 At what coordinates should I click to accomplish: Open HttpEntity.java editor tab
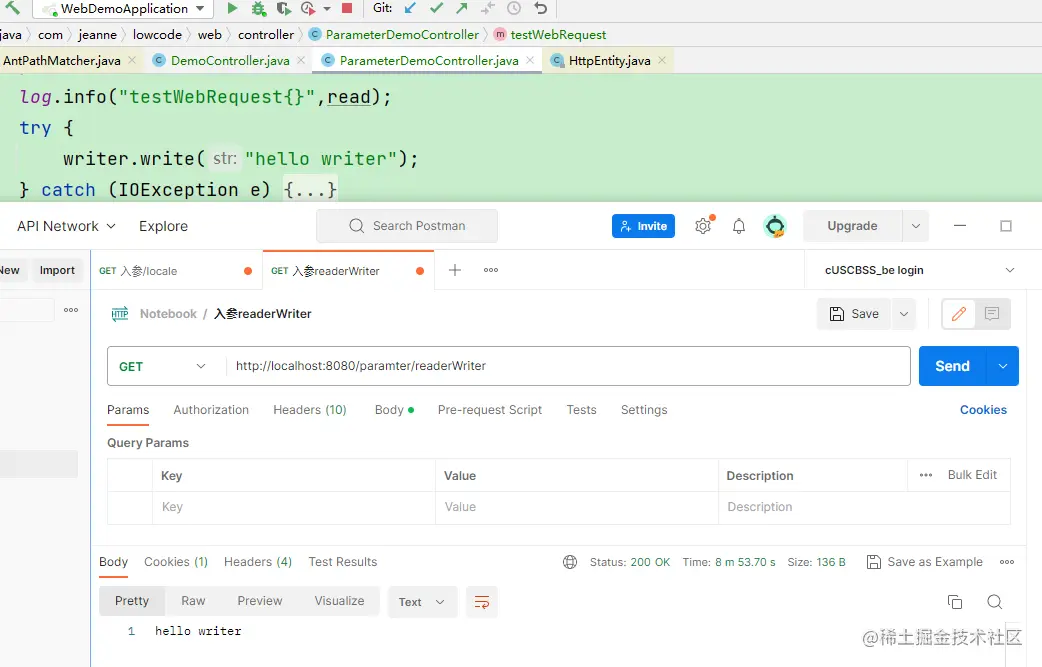(609, 60)
